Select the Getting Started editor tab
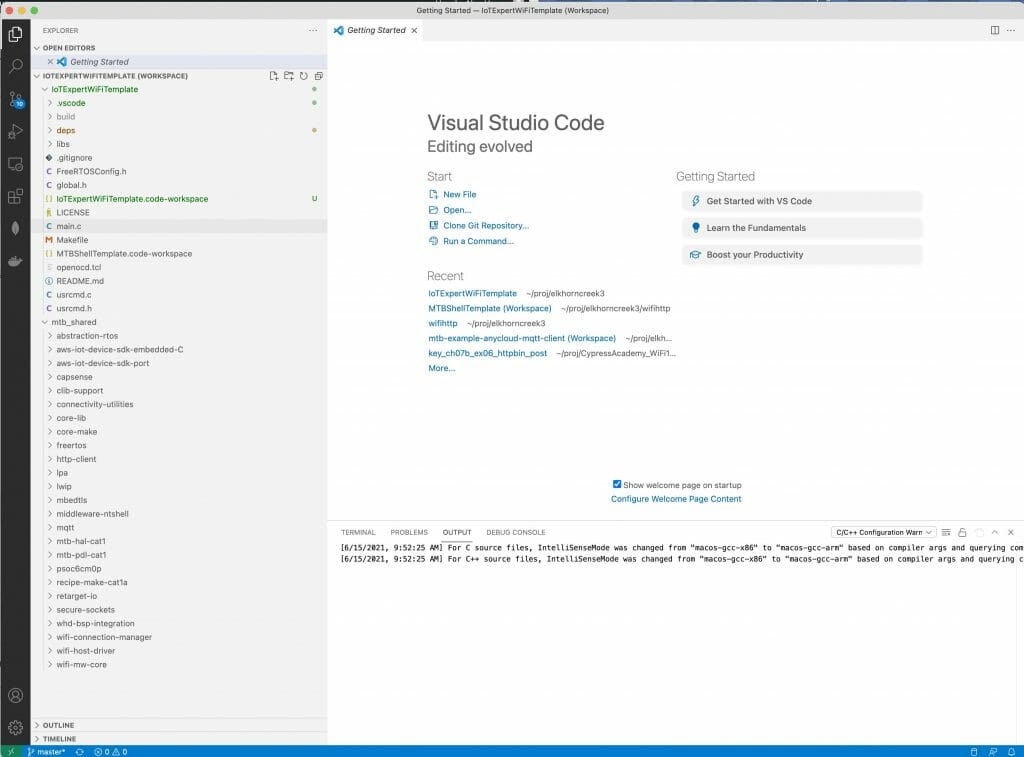Image resolution: width=1024 pixels, height=757 pixels. (x=376, y=31)
